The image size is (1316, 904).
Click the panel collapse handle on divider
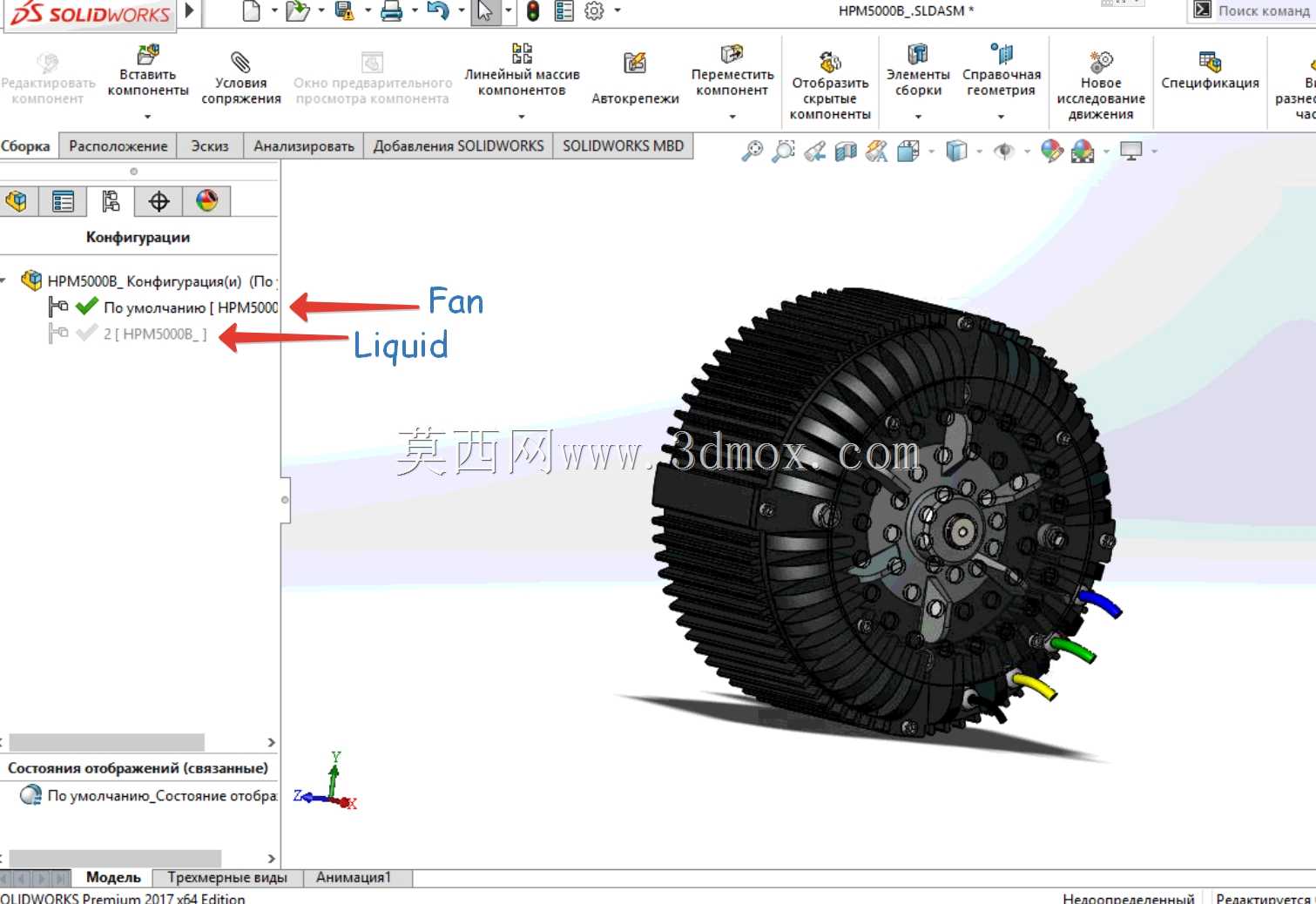pyautogui.click(x=285, y=500)
